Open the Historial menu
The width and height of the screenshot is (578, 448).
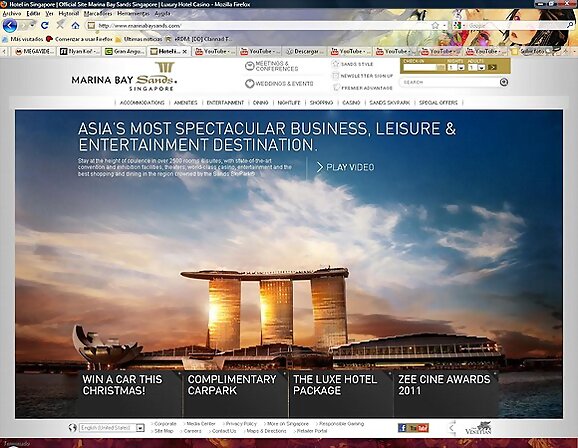pyautogui.click(x=69, y=14)
